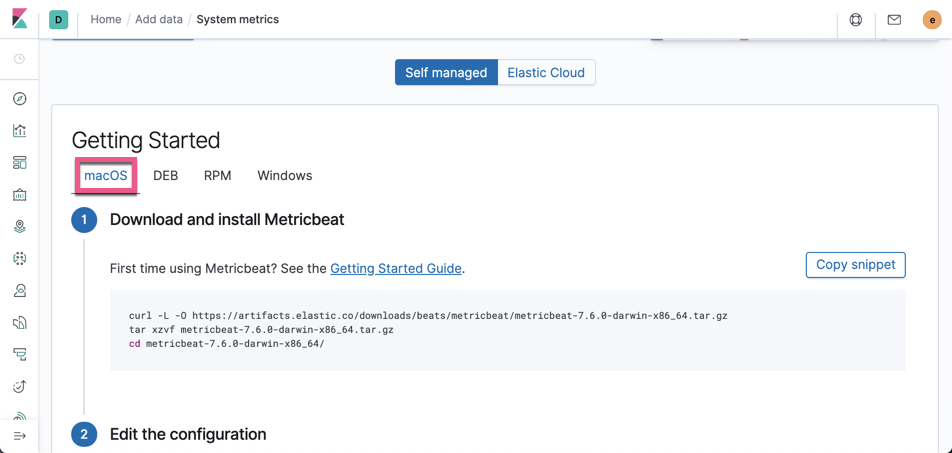The image size is (952, 453).
Task: Show recently viewed items
Action: tap(19, 59)
